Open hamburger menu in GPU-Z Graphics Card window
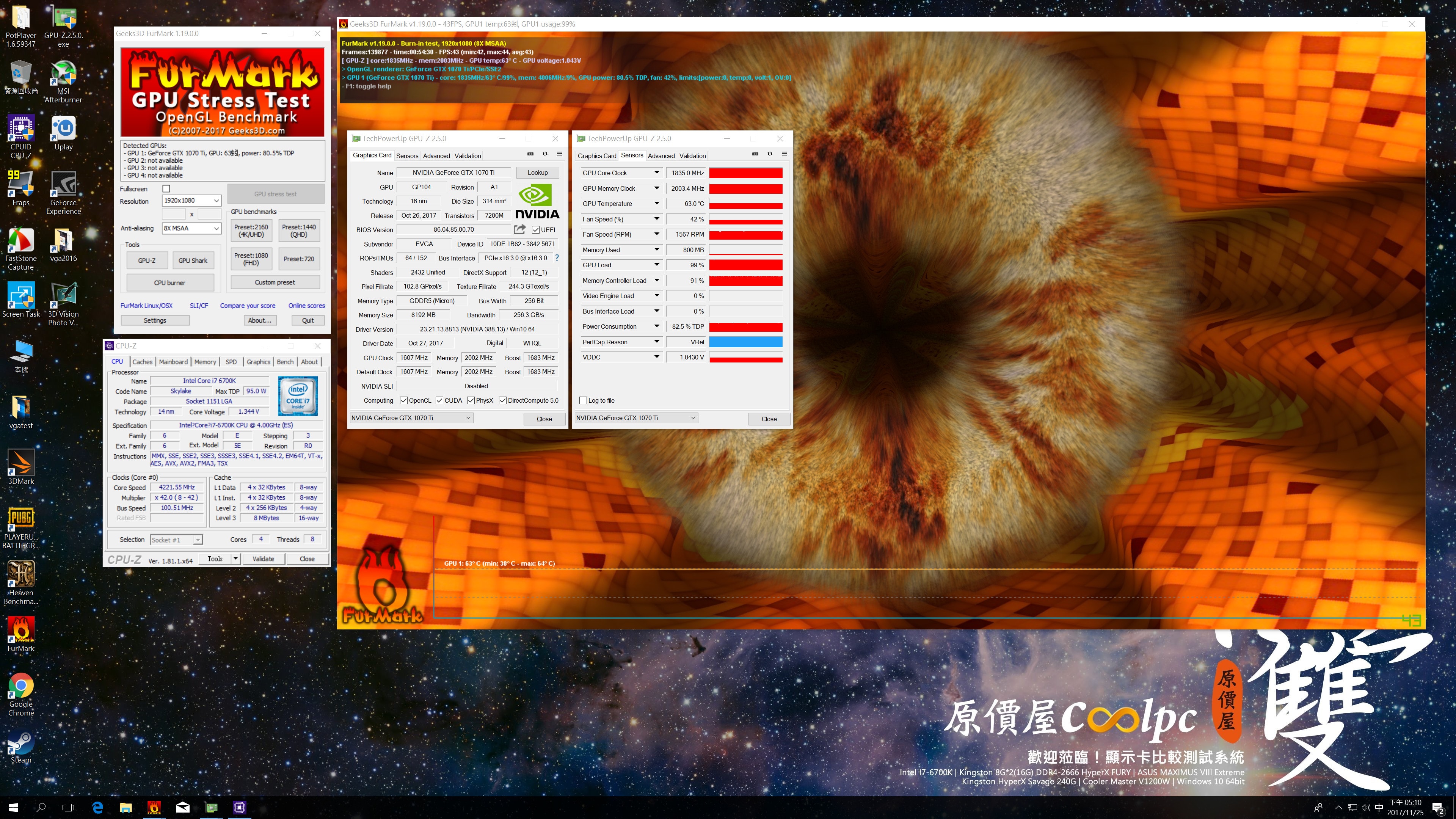Screen dimensions: 1456x819 (x=559, y=154)
